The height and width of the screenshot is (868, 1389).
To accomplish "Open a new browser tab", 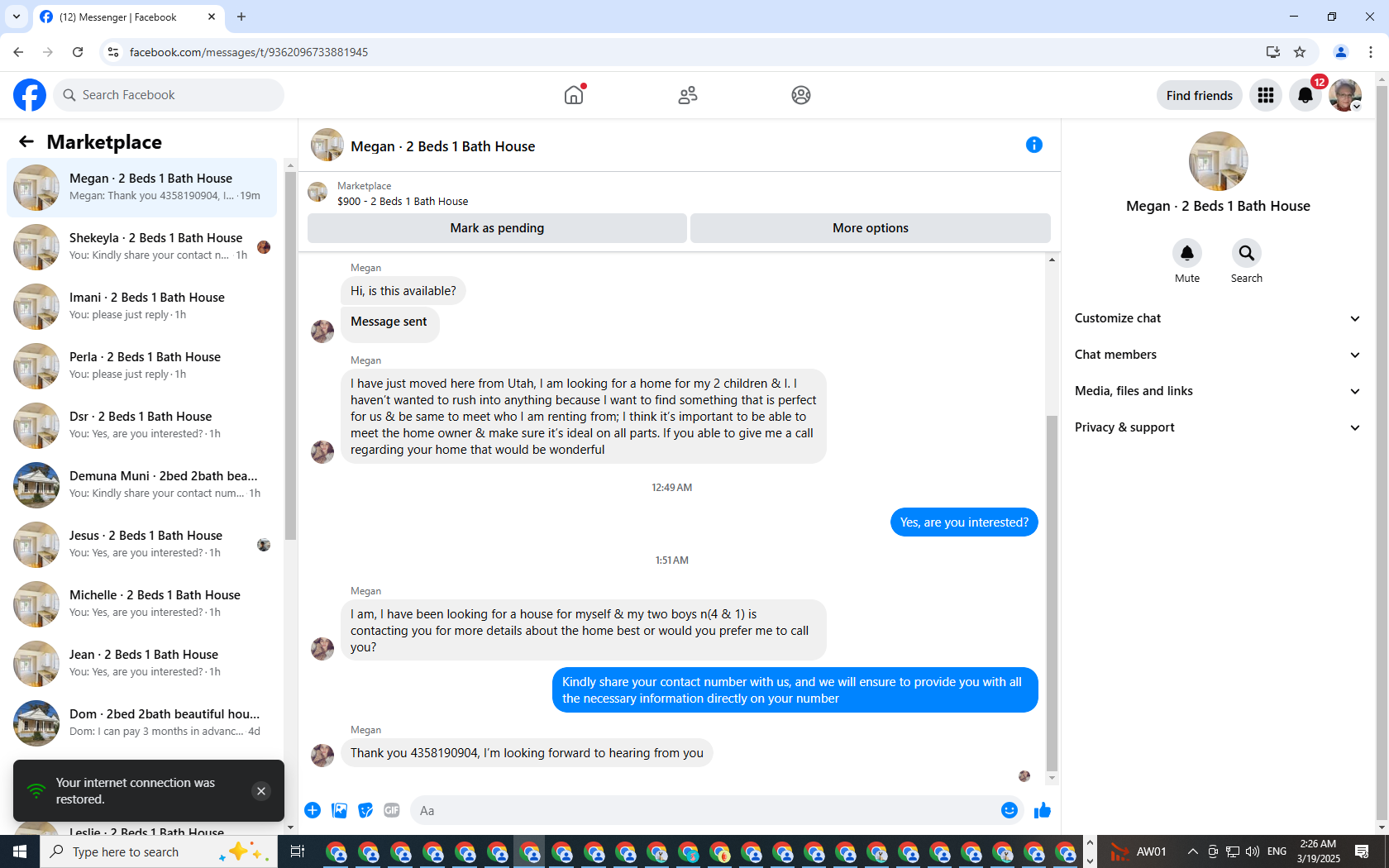I will [241, 17].
